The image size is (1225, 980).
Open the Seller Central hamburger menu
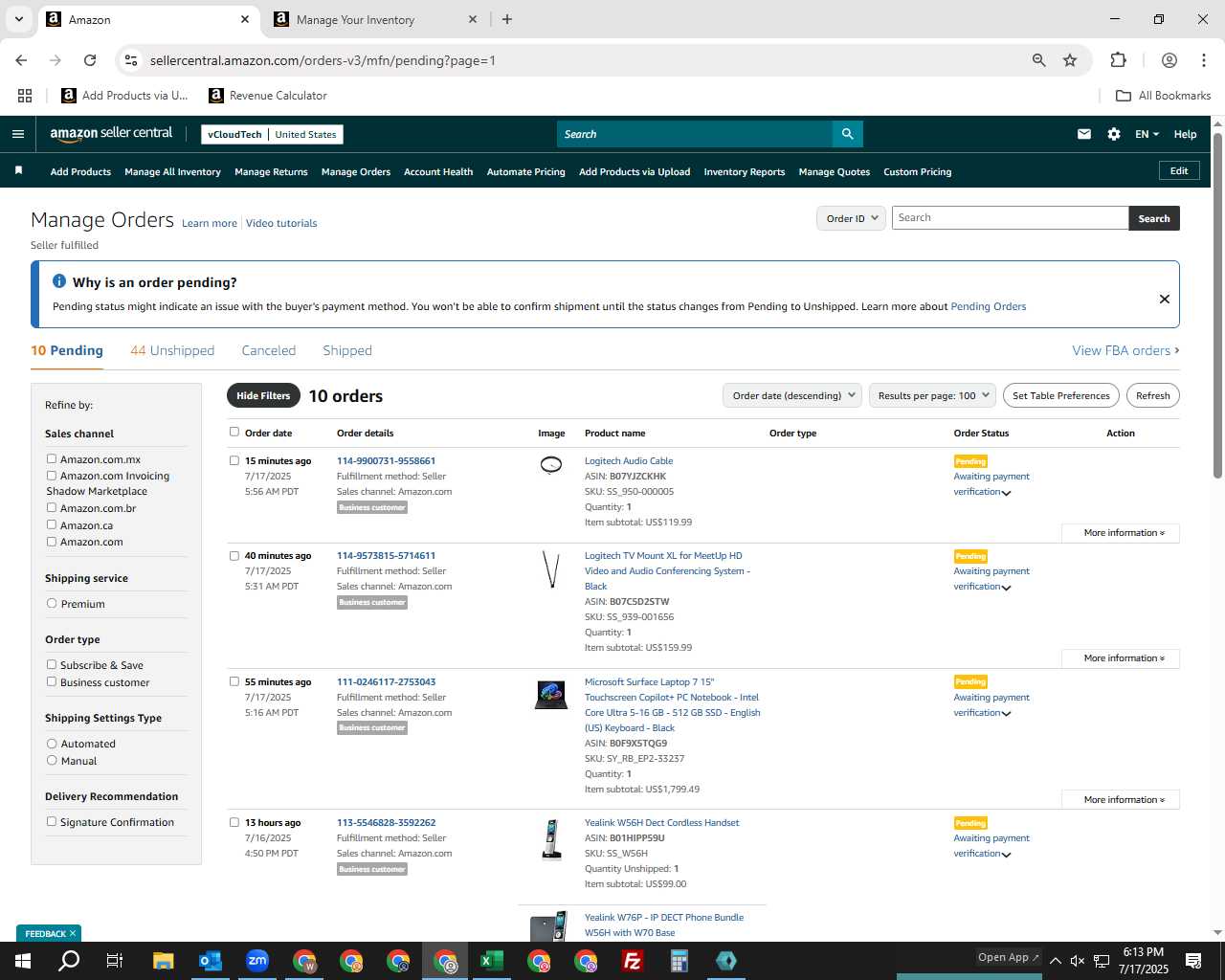[x=18, y=134]
